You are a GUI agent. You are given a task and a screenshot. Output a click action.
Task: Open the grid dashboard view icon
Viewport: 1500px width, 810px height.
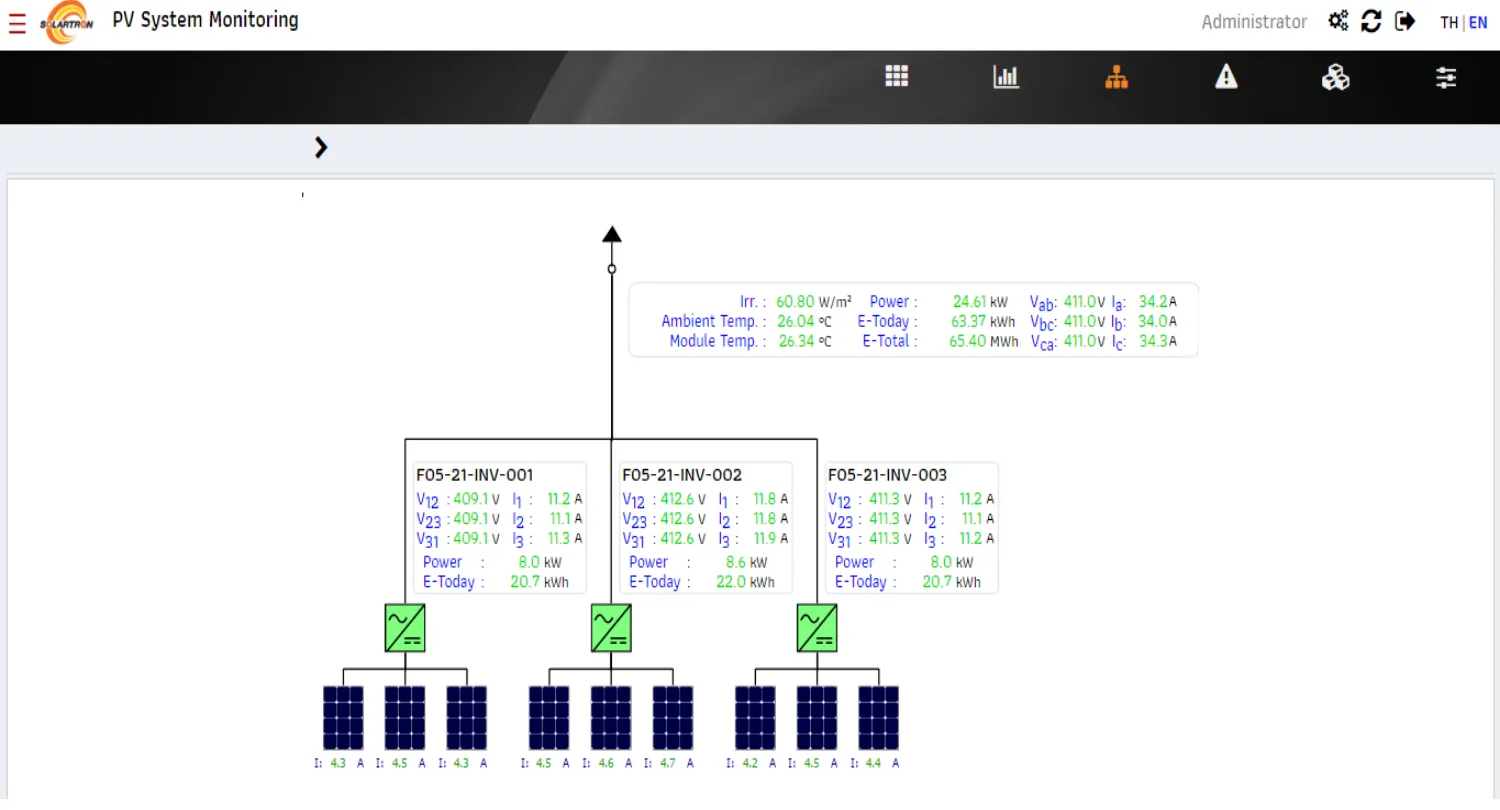(x=897, y=76)
